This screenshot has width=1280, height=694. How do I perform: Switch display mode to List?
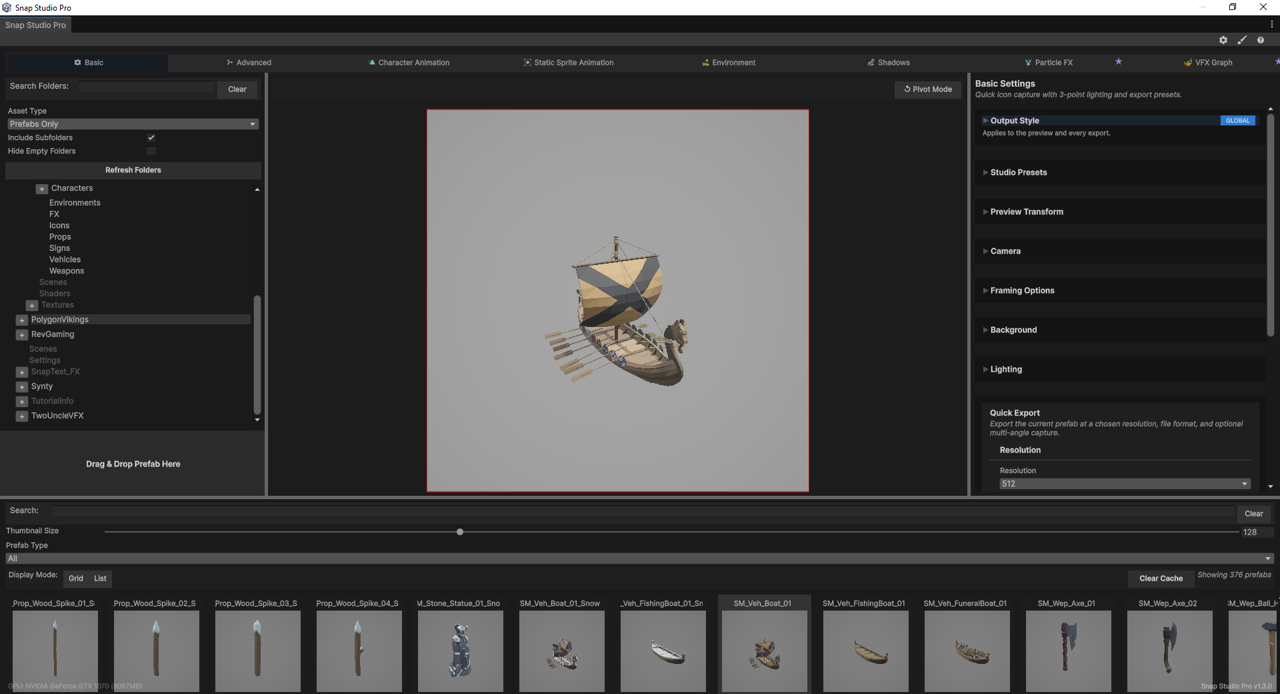(x=100, y=578)
